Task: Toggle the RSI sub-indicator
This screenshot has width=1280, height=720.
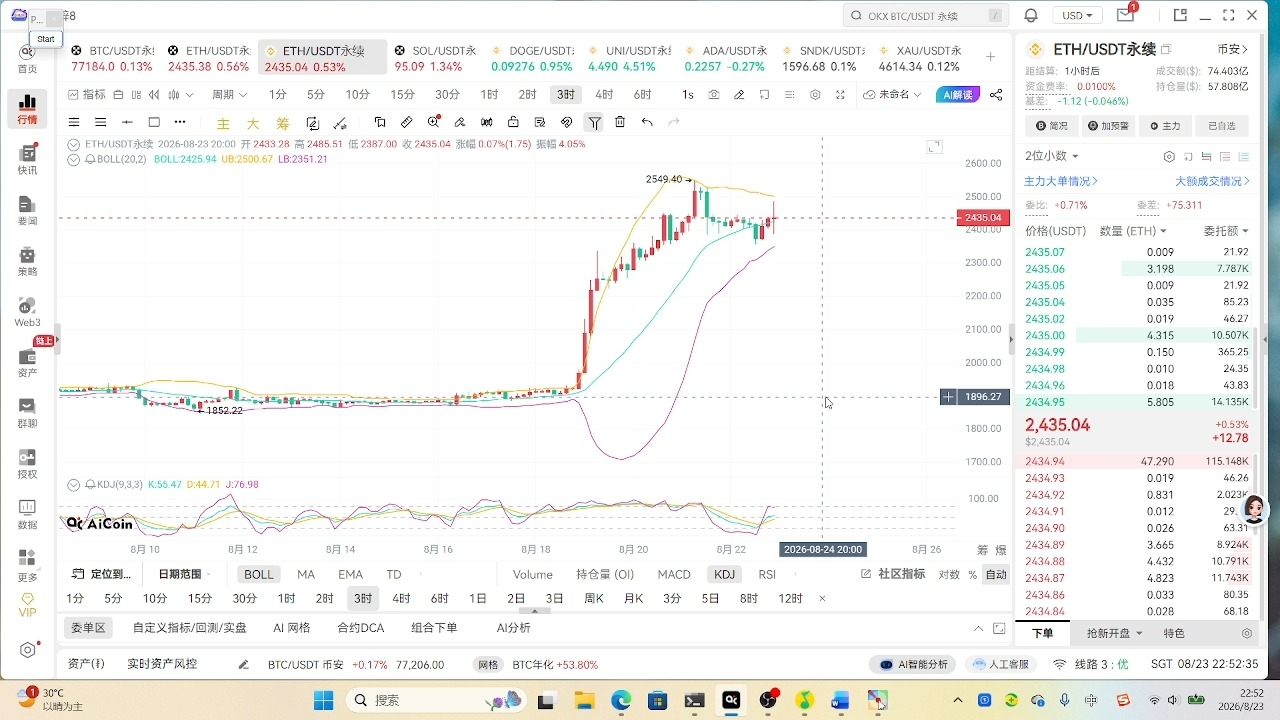Action: click(x=767, y=574)
